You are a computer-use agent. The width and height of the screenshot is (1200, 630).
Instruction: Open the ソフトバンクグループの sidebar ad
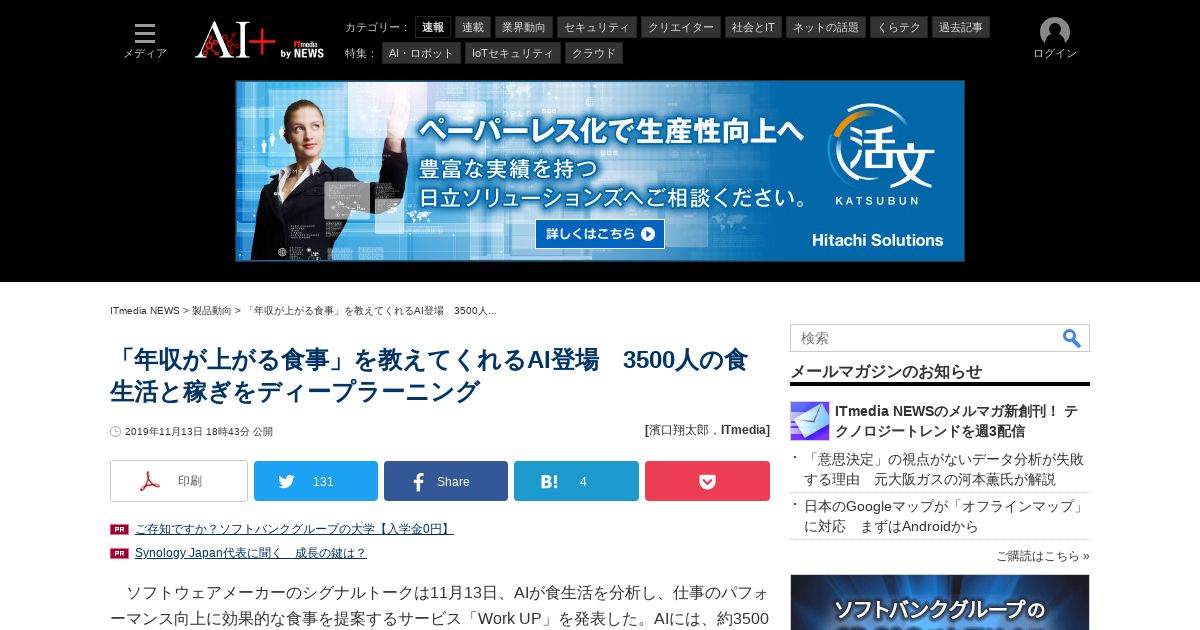(940, 602)
